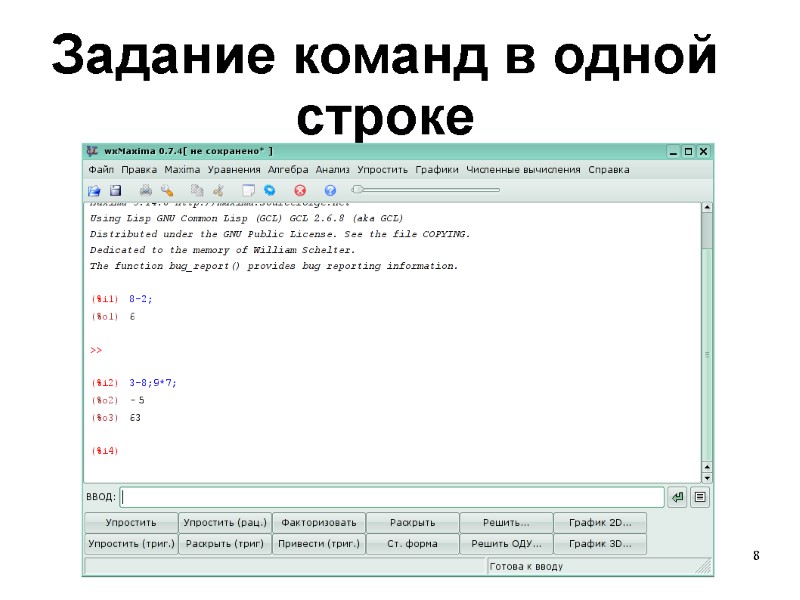Screen dimensions: 800x600
Task: Click the Save floppy disk icon
Action: tap(116, 190)
